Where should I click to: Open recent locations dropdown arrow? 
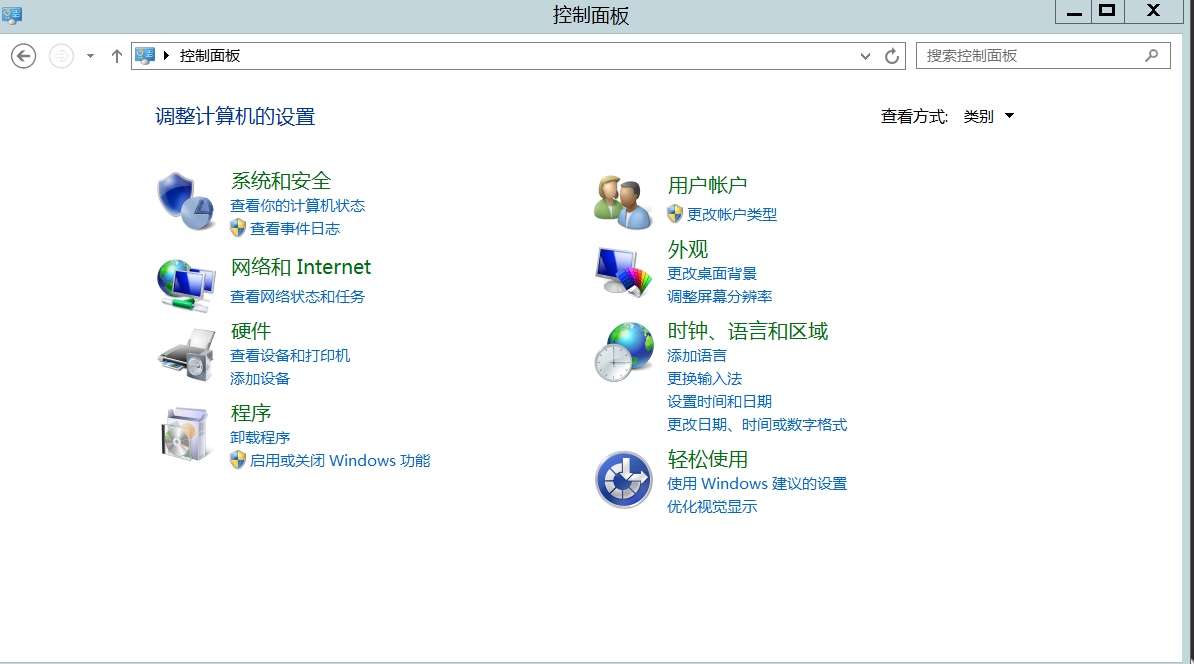tap(91, 56)
